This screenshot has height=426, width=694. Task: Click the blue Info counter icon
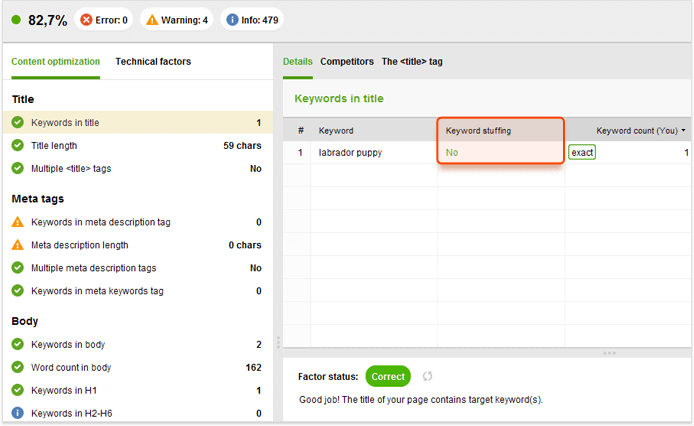[x=232, y=20]
